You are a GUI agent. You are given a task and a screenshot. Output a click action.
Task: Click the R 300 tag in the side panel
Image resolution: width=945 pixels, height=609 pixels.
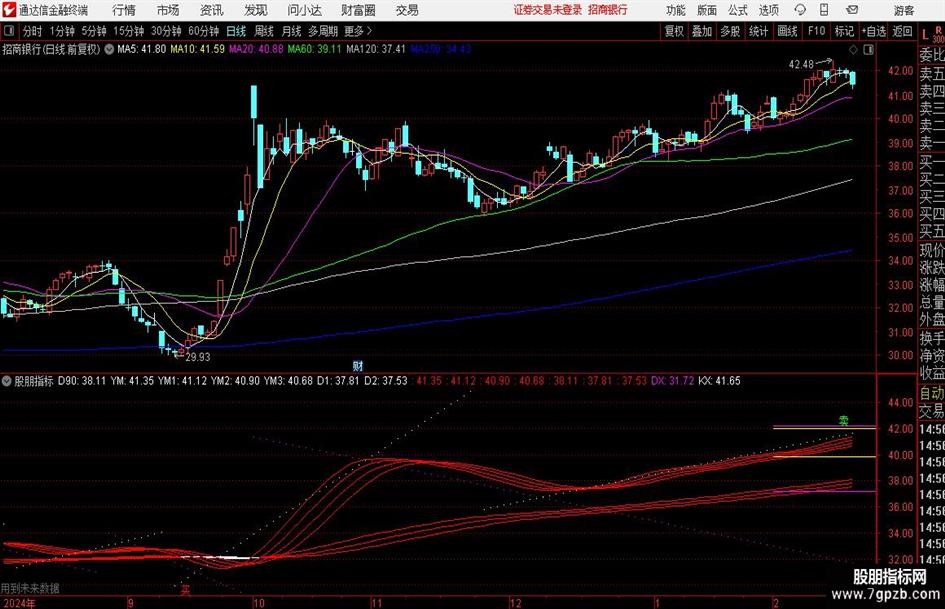click(x=938, y=34)
